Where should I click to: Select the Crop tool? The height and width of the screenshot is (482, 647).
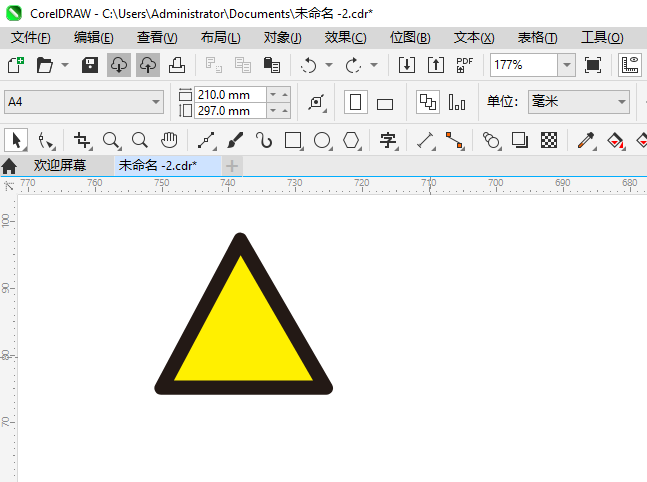click(x=82, y=140)
